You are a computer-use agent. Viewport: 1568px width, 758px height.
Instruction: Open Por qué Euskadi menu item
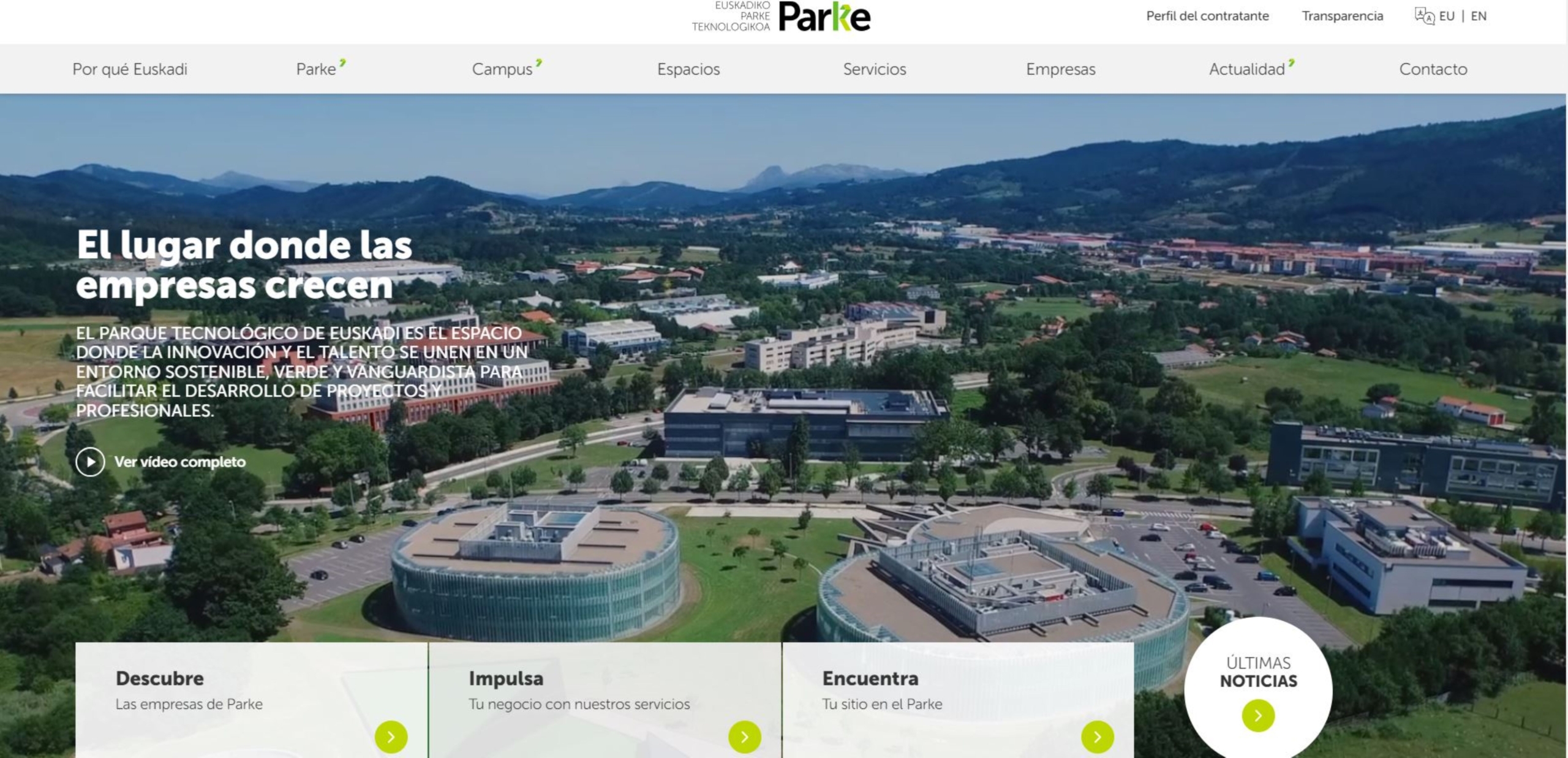point(130,69)
